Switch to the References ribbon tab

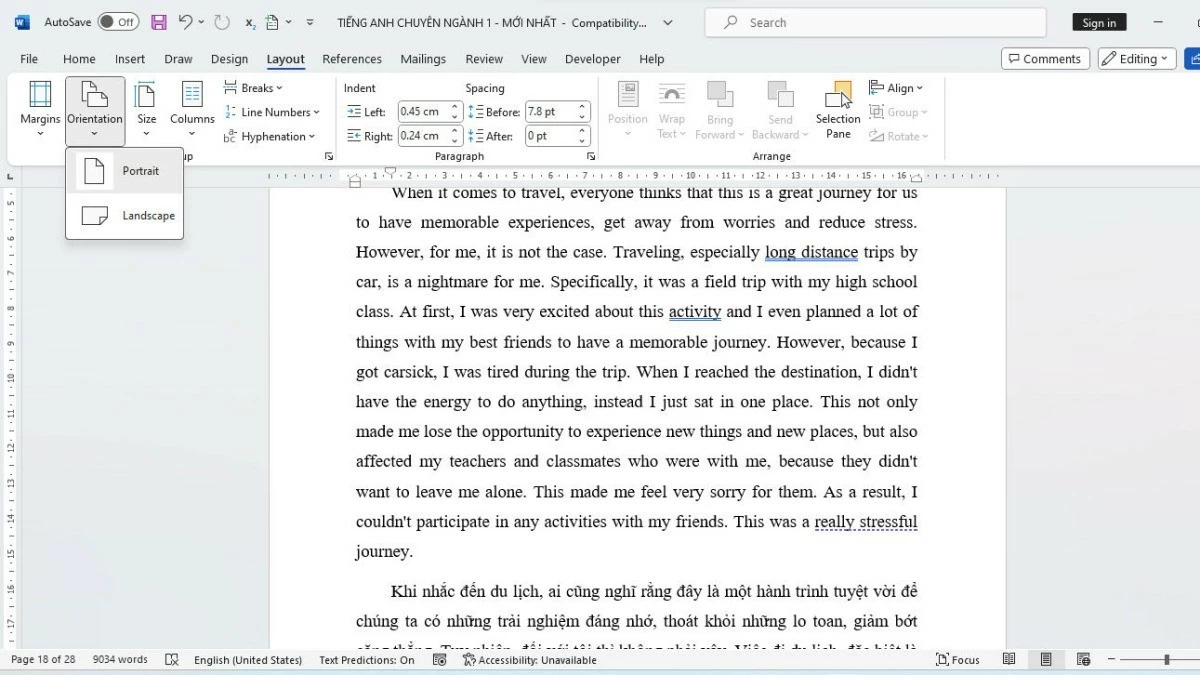(352, 59)
